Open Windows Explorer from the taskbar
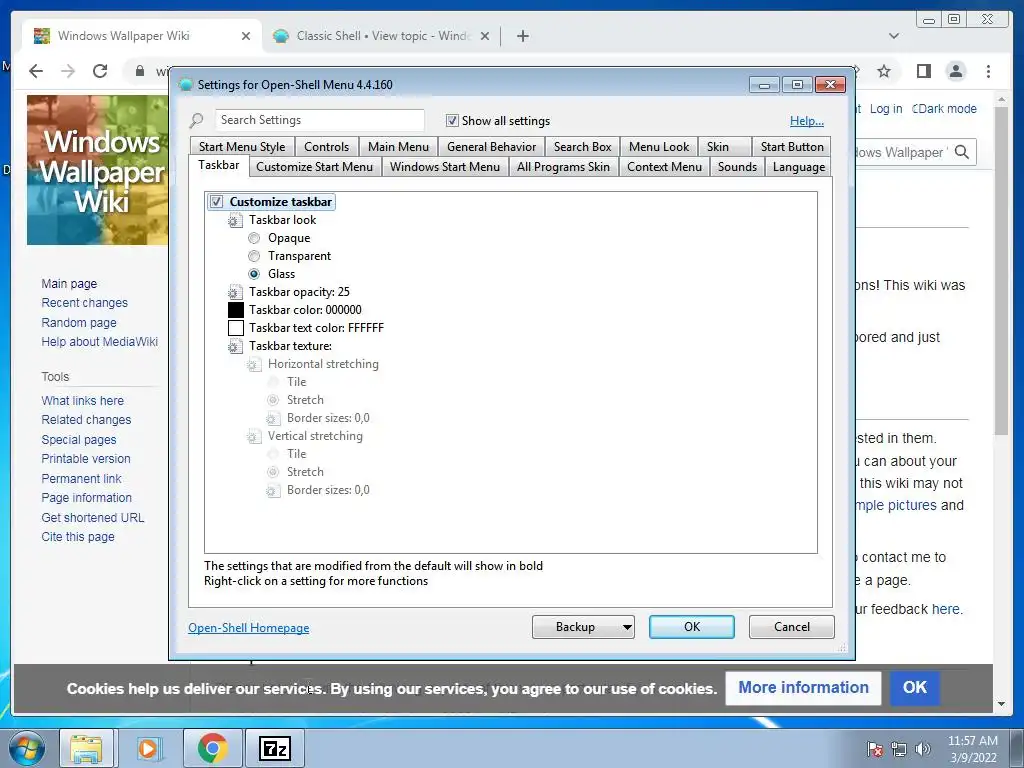 [86, 748]
